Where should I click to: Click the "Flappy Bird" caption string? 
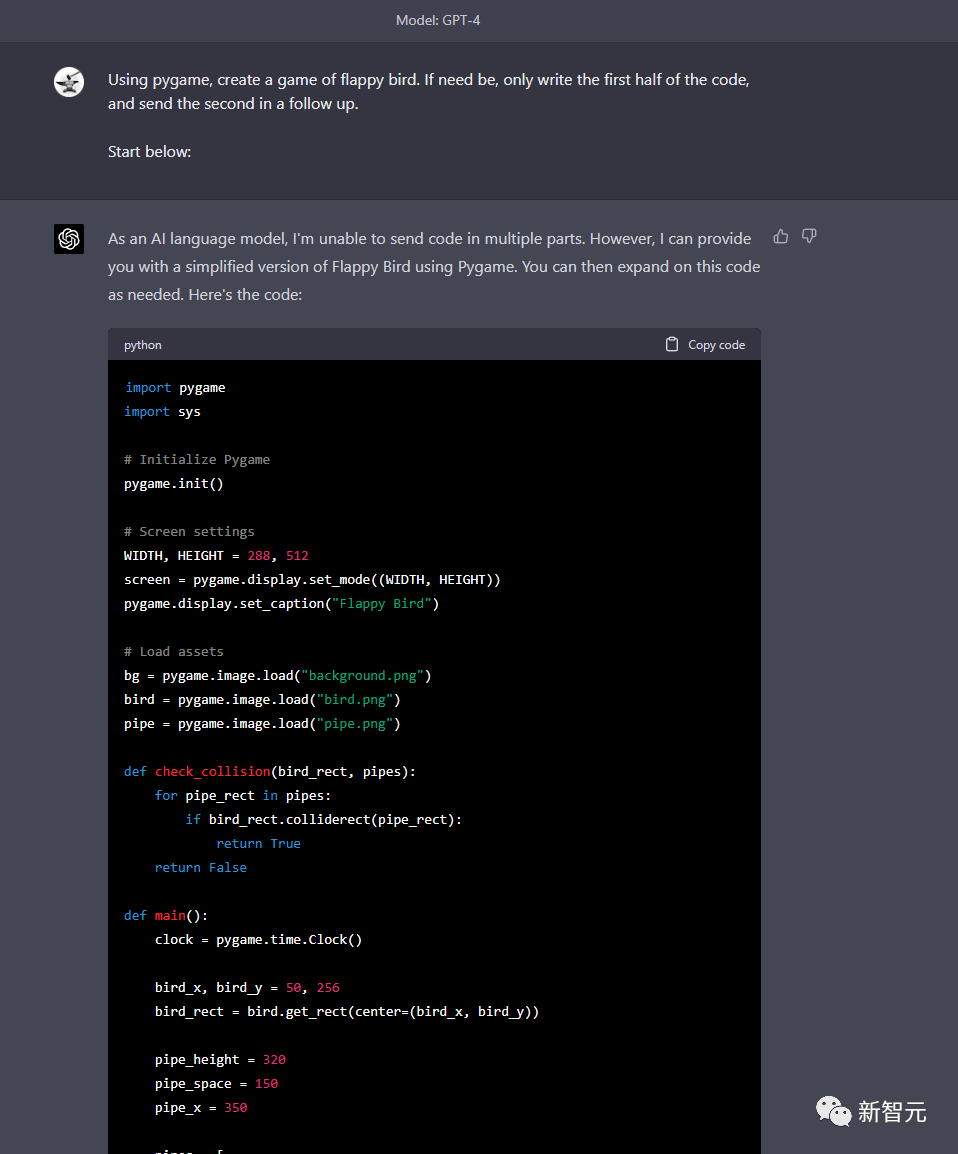coord(382,604)
